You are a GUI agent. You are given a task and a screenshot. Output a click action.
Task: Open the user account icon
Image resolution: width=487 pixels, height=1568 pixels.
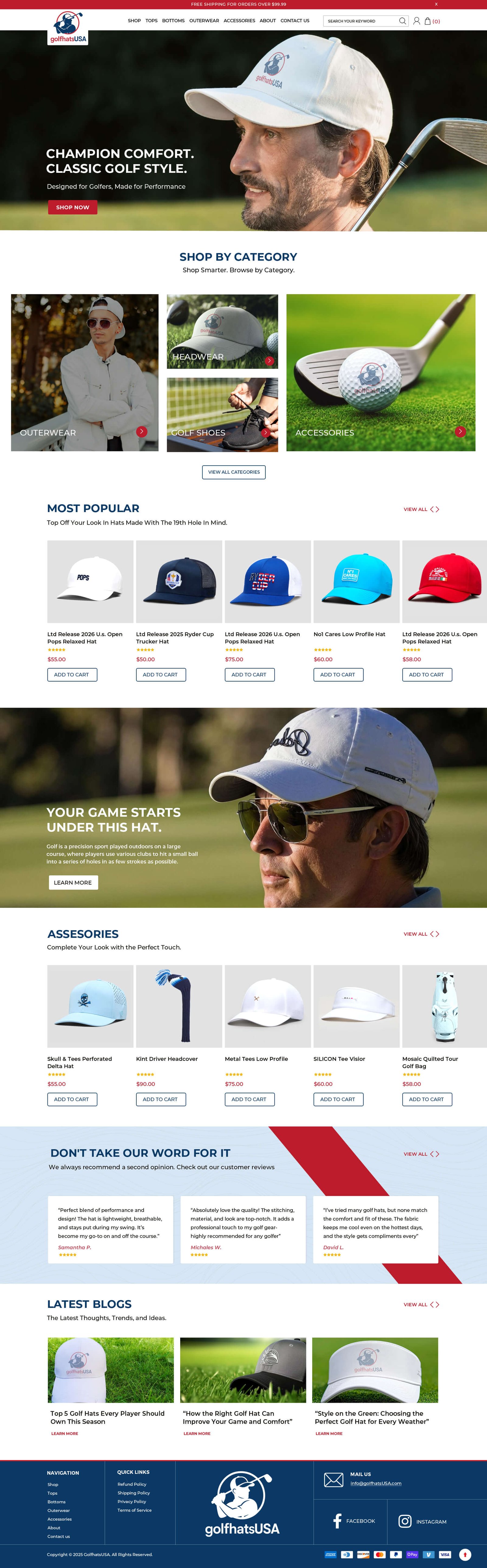417,21
